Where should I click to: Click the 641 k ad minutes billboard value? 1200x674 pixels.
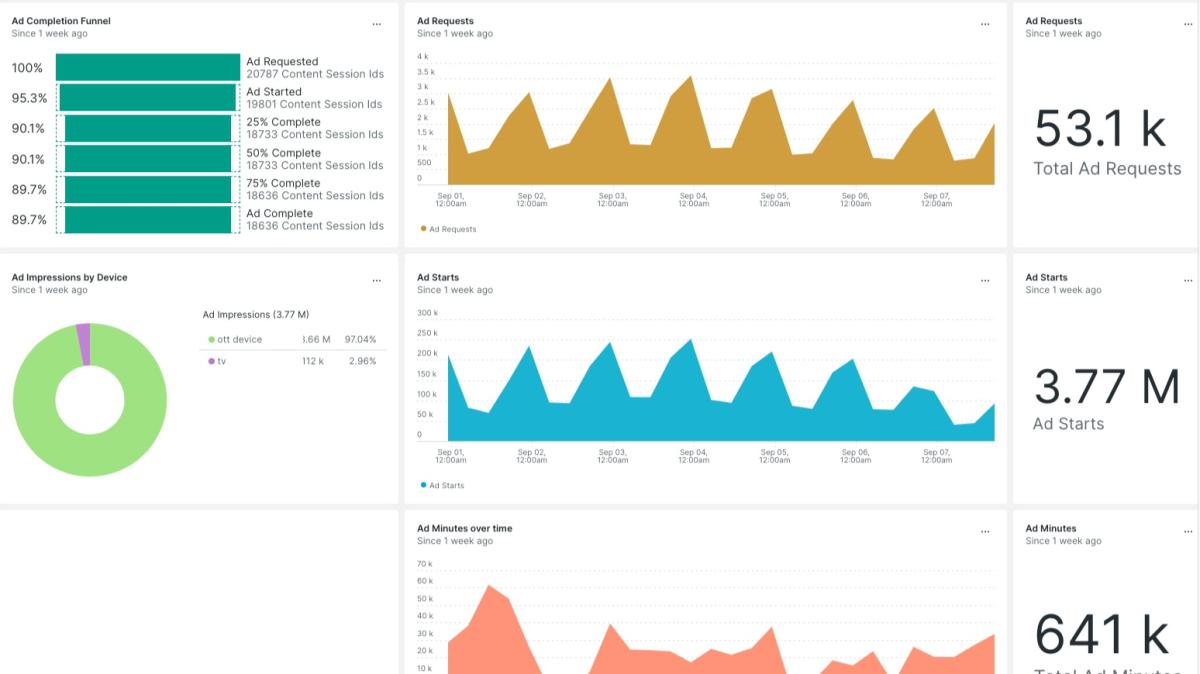click(1100, 634)
